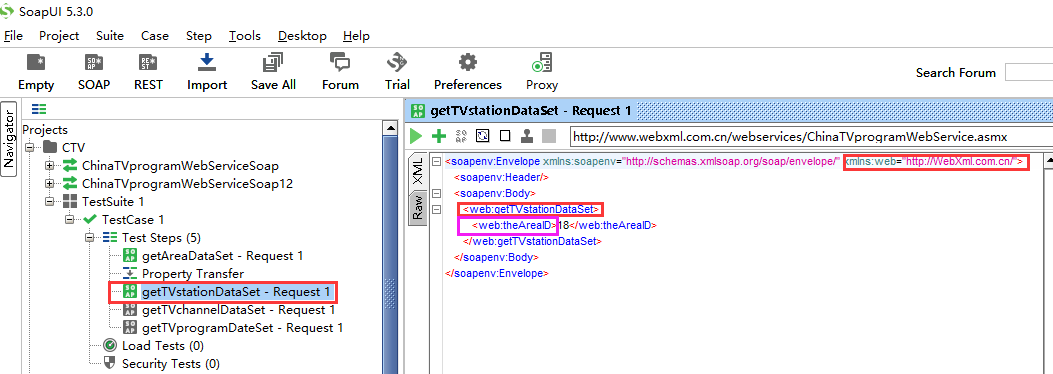Viewport: 1053px width, 374px height.
Task: Open Preferences gear icon
Action: tap(467, 63)
